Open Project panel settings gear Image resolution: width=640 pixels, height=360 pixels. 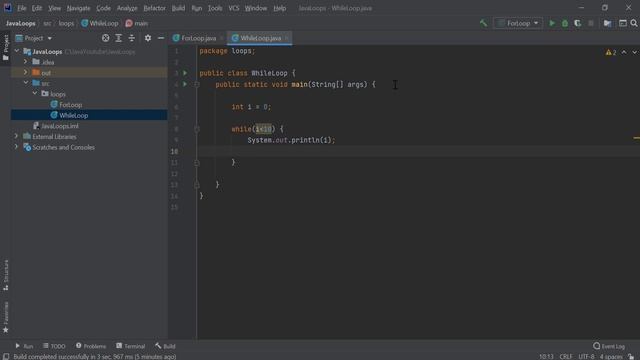pyautogui.click(x=148, y=38)
